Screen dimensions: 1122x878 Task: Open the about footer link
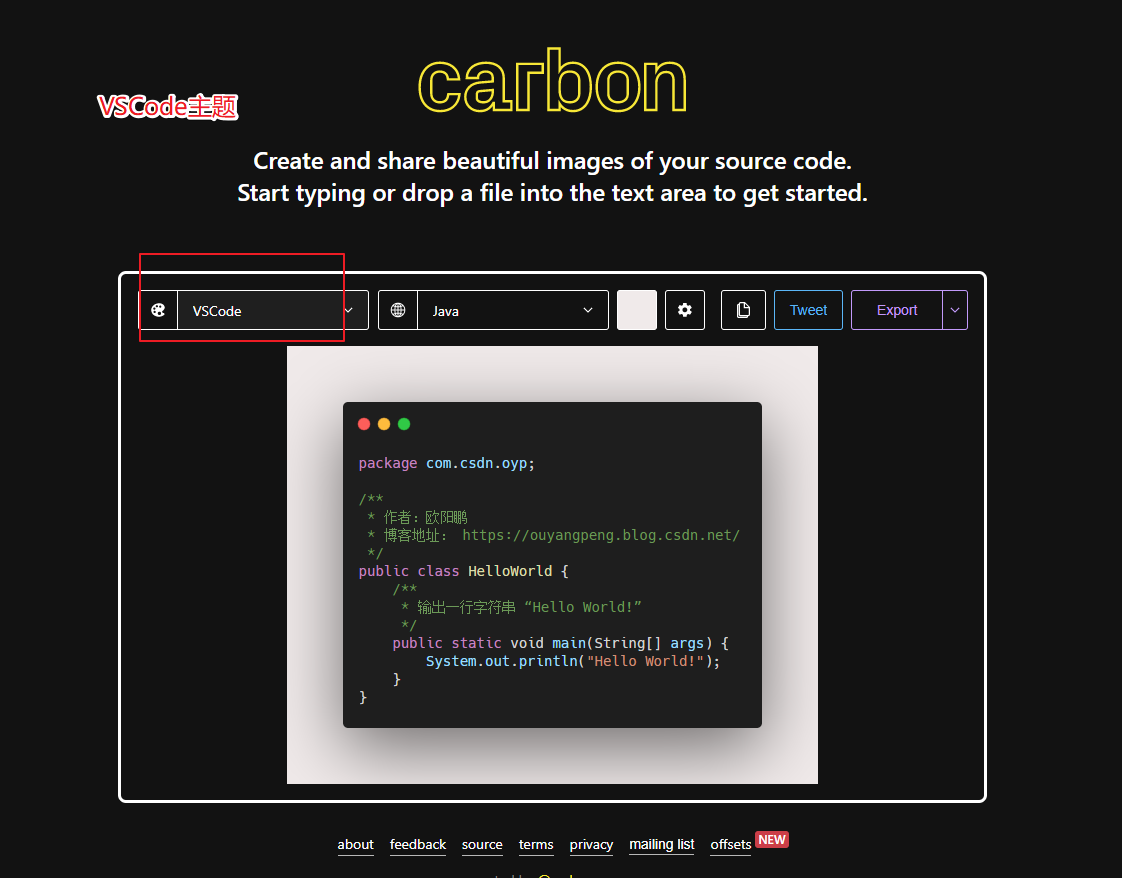click(356, 844)
